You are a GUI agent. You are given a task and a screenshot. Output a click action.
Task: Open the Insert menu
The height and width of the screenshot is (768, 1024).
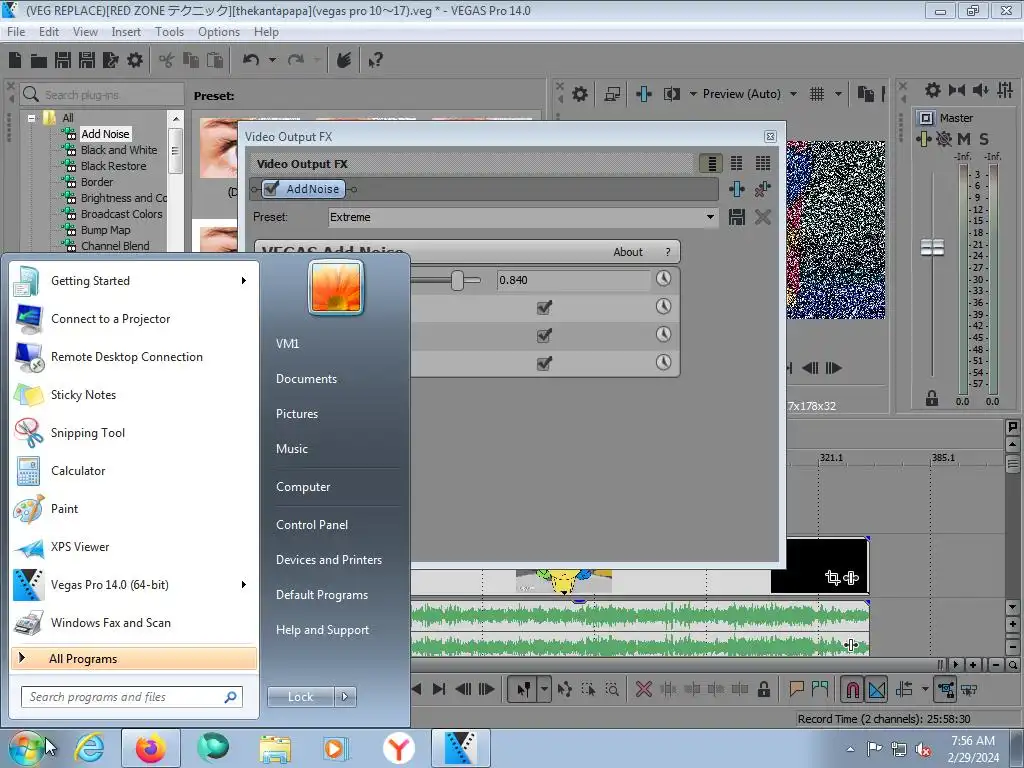click(126, 31)
